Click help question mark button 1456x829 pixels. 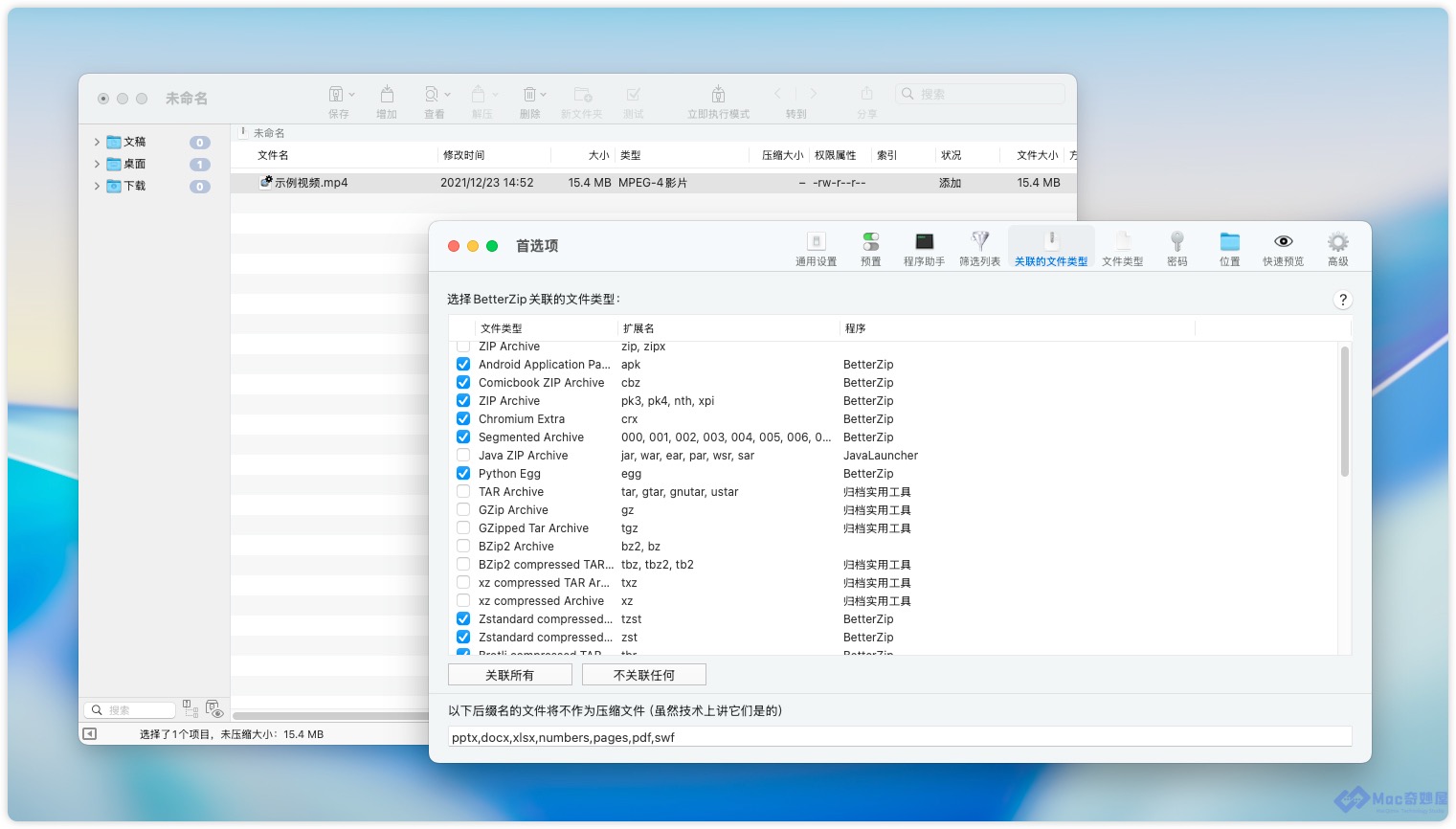1343,300
